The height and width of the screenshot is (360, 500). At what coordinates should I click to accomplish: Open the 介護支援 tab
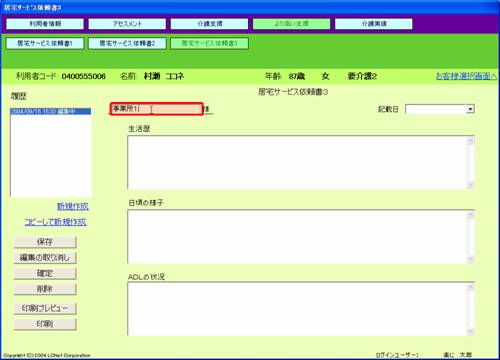click(209, 24)
